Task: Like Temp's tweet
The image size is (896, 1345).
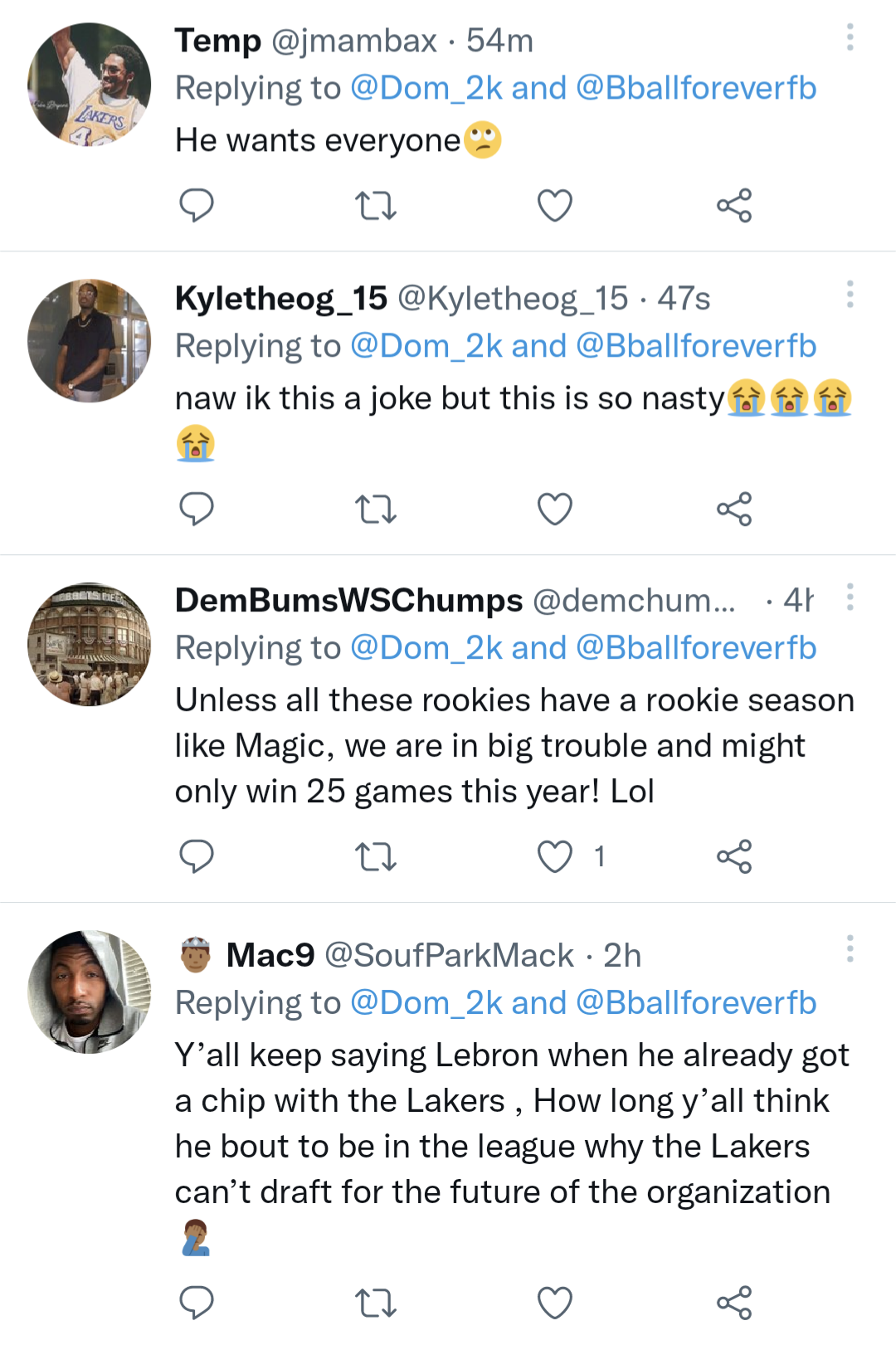Action: [x=554, y=205]
